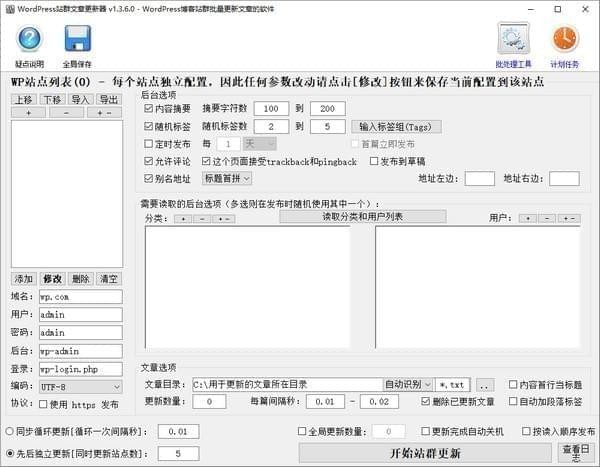Click the 用户 admin input field

tap(81, 315)
